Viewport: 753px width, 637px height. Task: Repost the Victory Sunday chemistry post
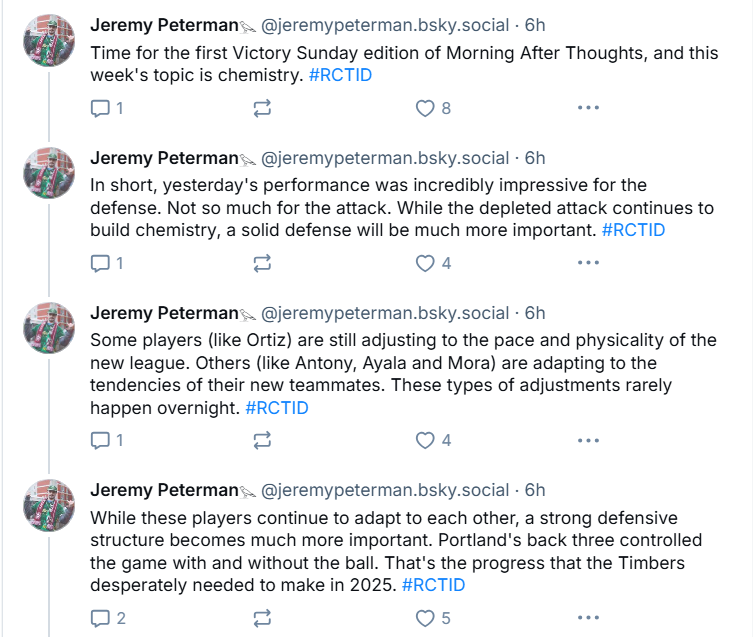(x=262, y=108)
